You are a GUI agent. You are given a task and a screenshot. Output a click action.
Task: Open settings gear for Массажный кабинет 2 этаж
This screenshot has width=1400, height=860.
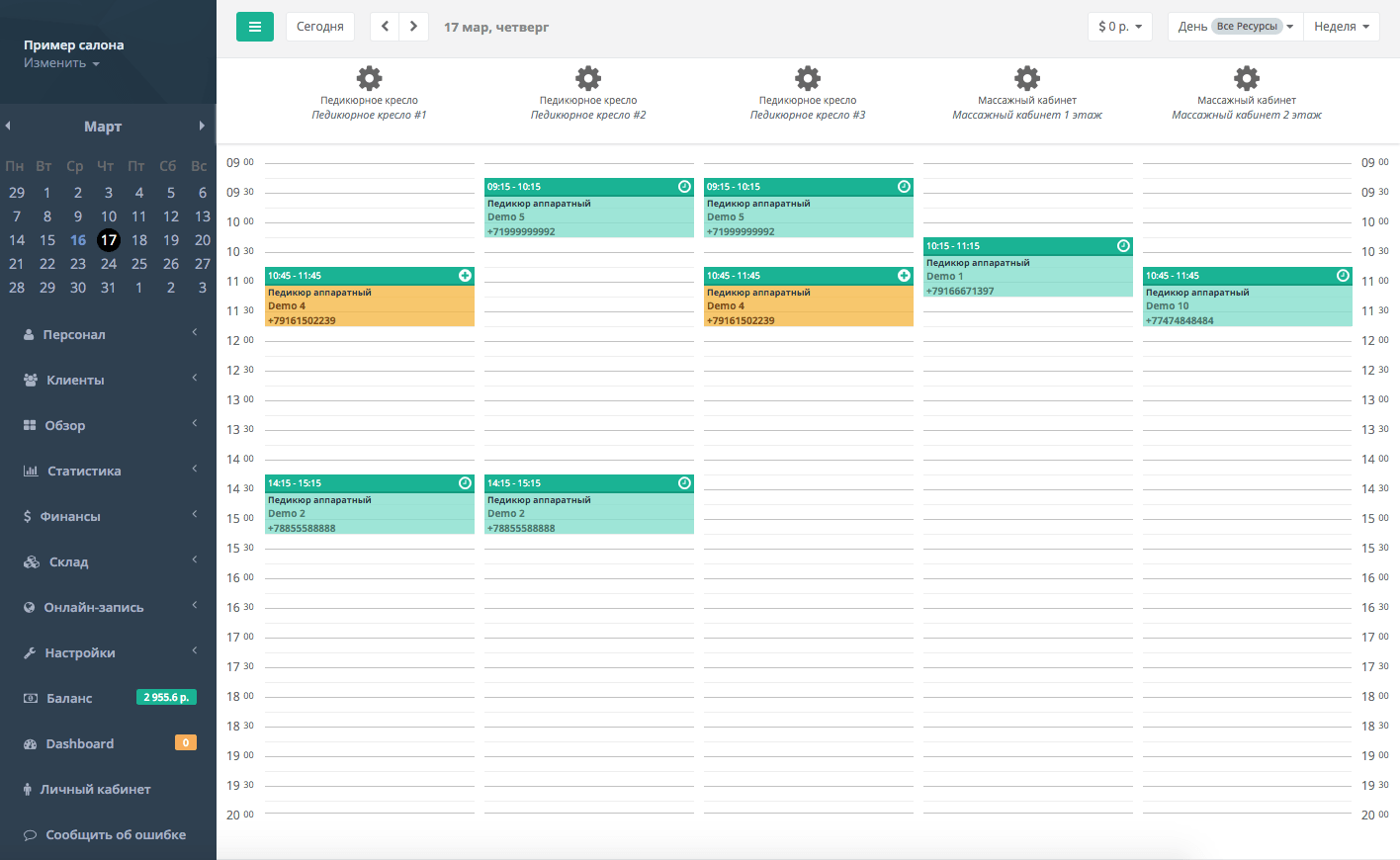tap(1247, 78)
